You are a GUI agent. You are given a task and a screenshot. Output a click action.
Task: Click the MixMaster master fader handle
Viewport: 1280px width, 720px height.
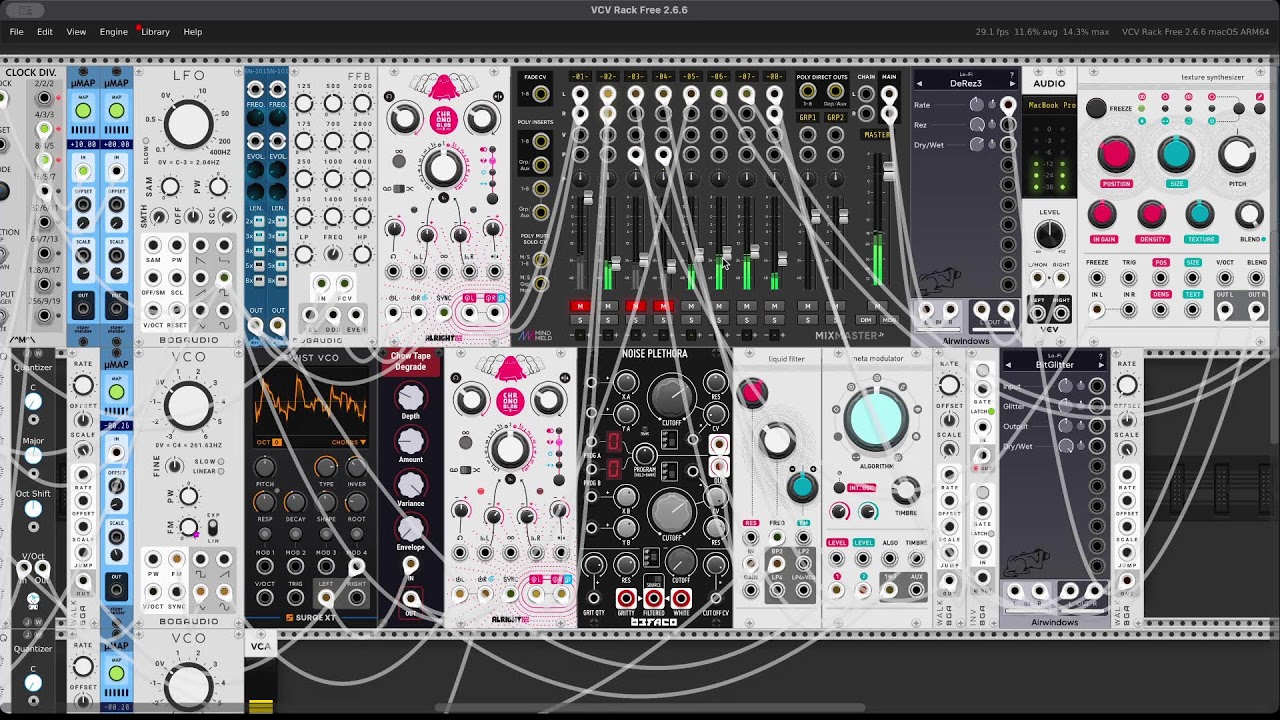click(888, 172)
